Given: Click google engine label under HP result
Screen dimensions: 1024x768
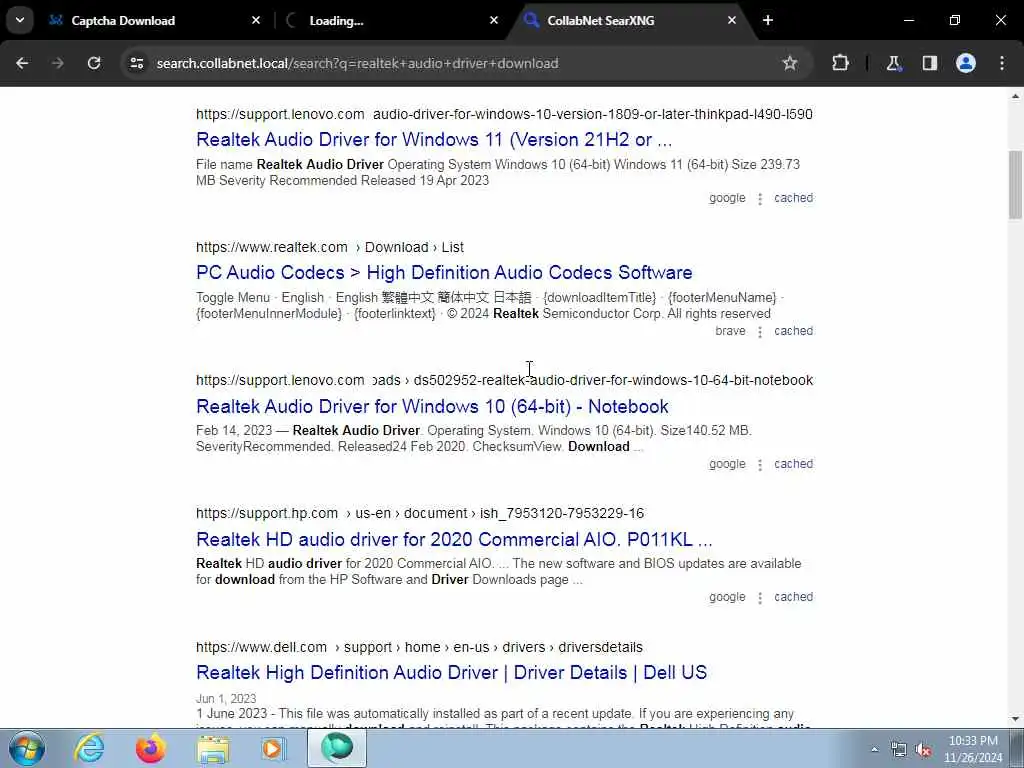Looking at the screenshot, I should click(727, 597).
